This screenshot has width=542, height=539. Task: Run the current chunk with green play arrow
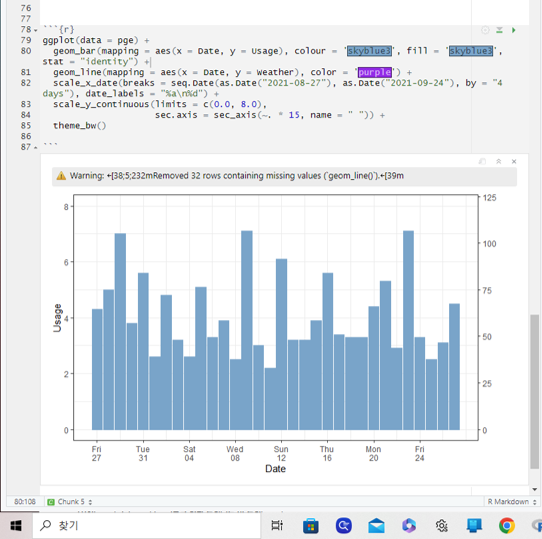click(x=514, y=30)
